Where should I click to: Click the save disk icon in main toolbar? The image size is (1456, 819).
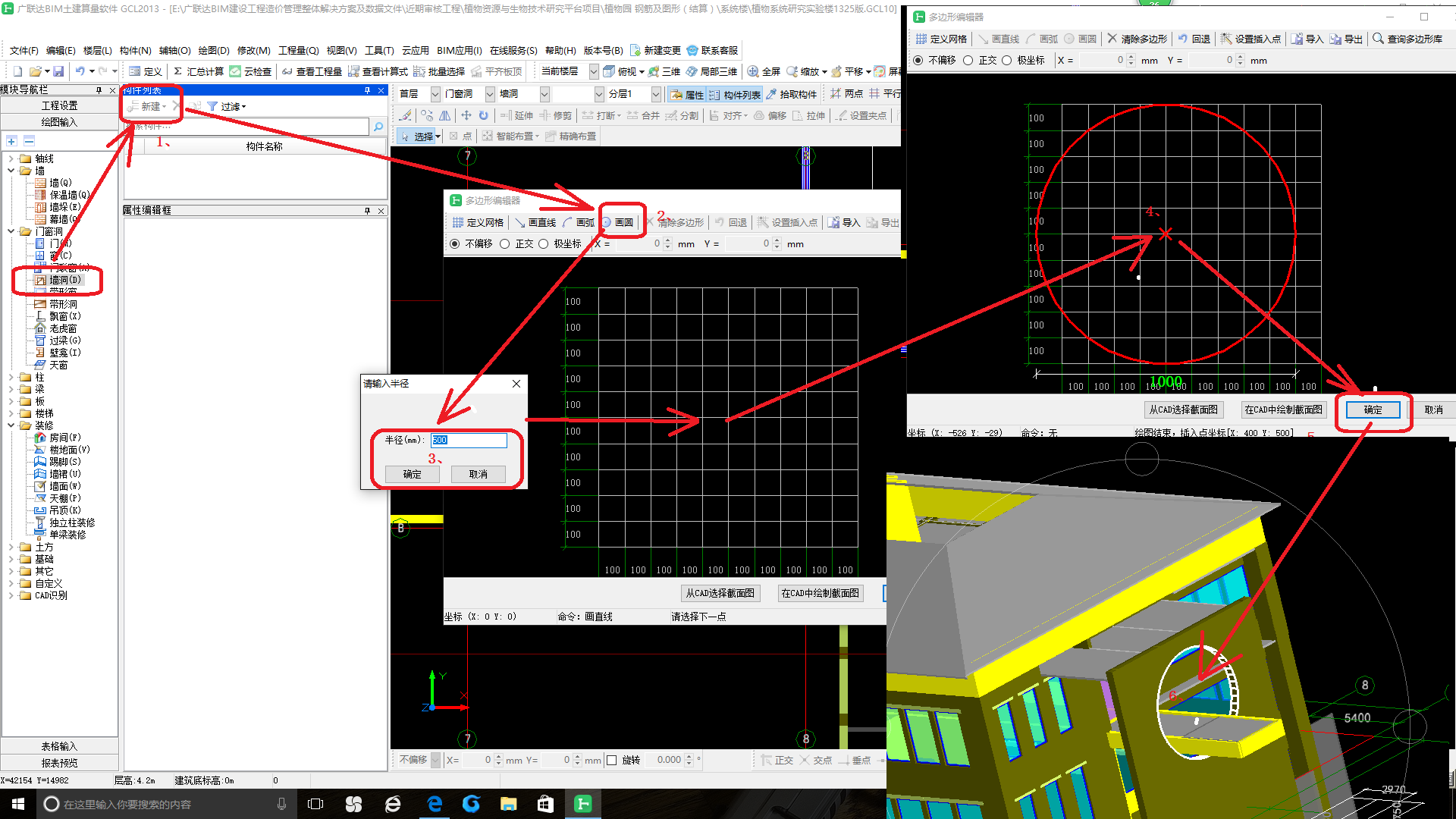coord(58,71)
